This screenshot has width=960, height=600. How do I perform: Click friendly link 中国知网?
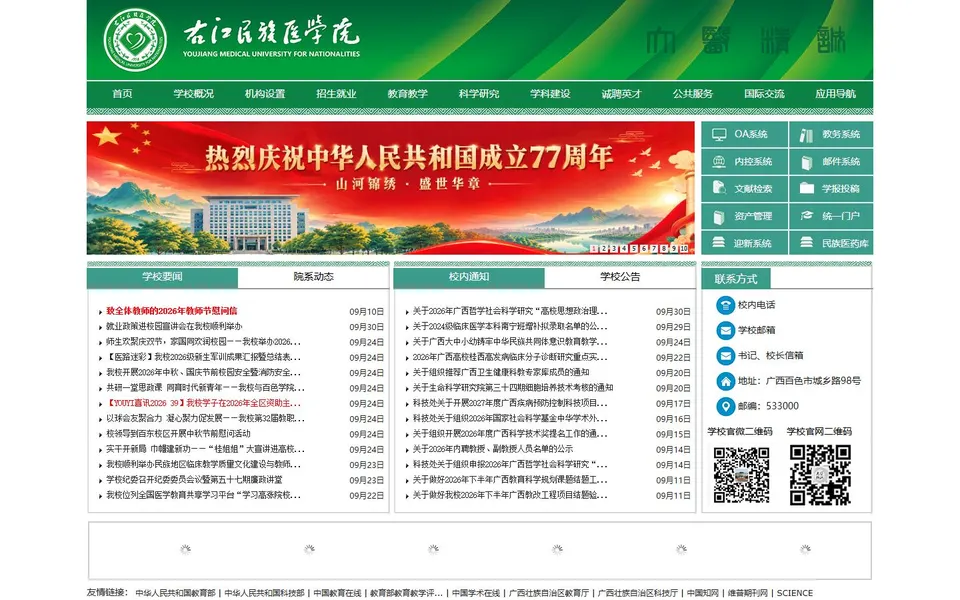tap(703, 593)
